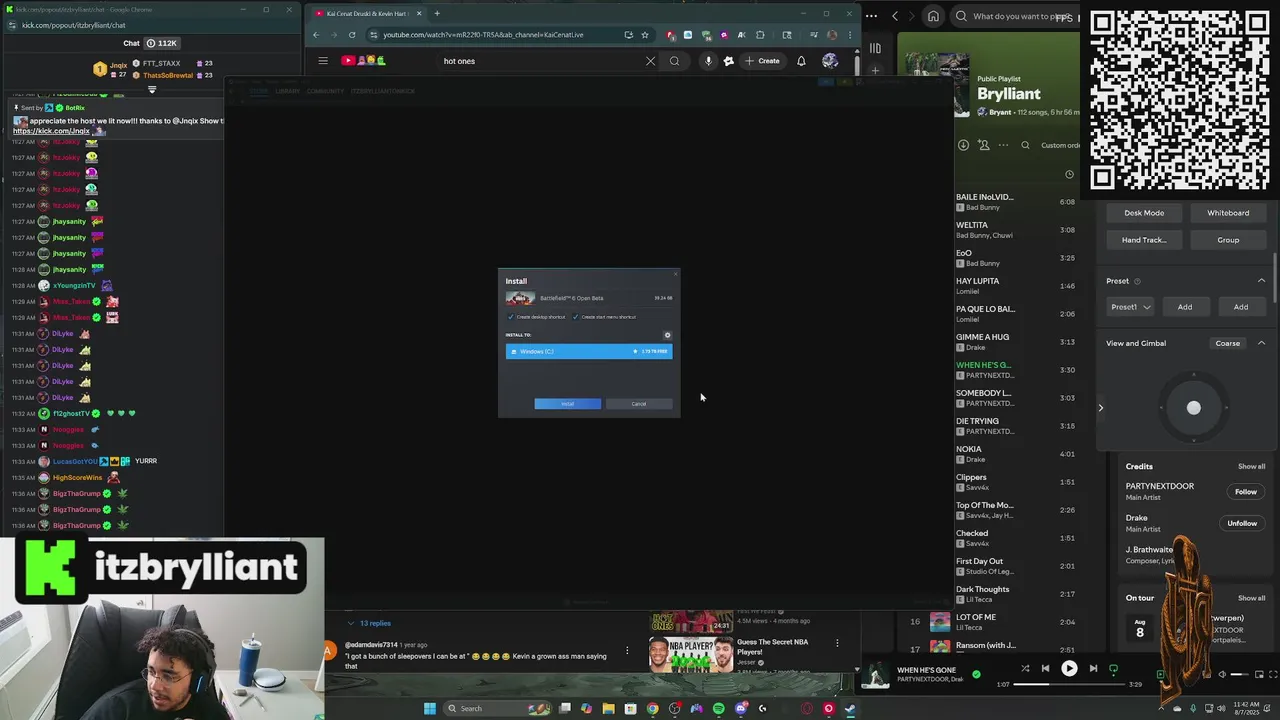Show all On tour dates
1280x720 pixels.
click(x=1251, y=598)
